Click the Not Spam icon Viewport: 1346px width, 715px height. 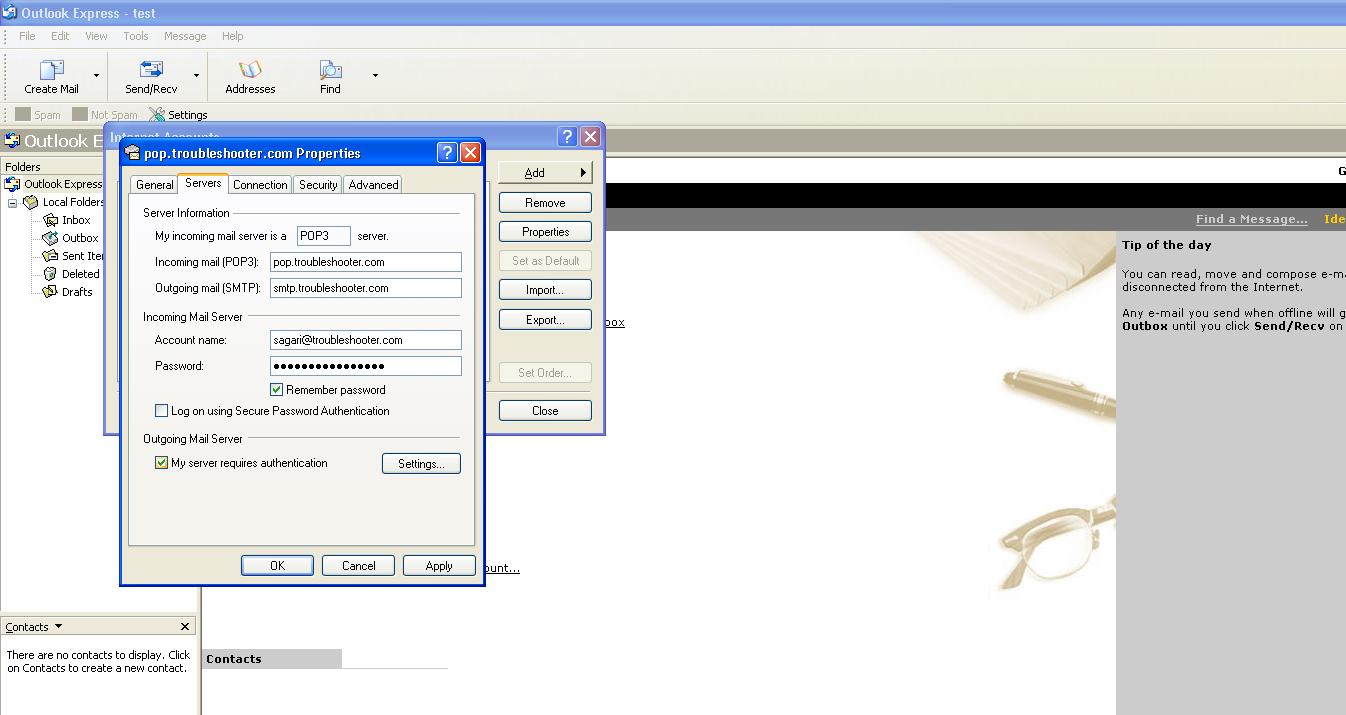click(x=104, y=114)
